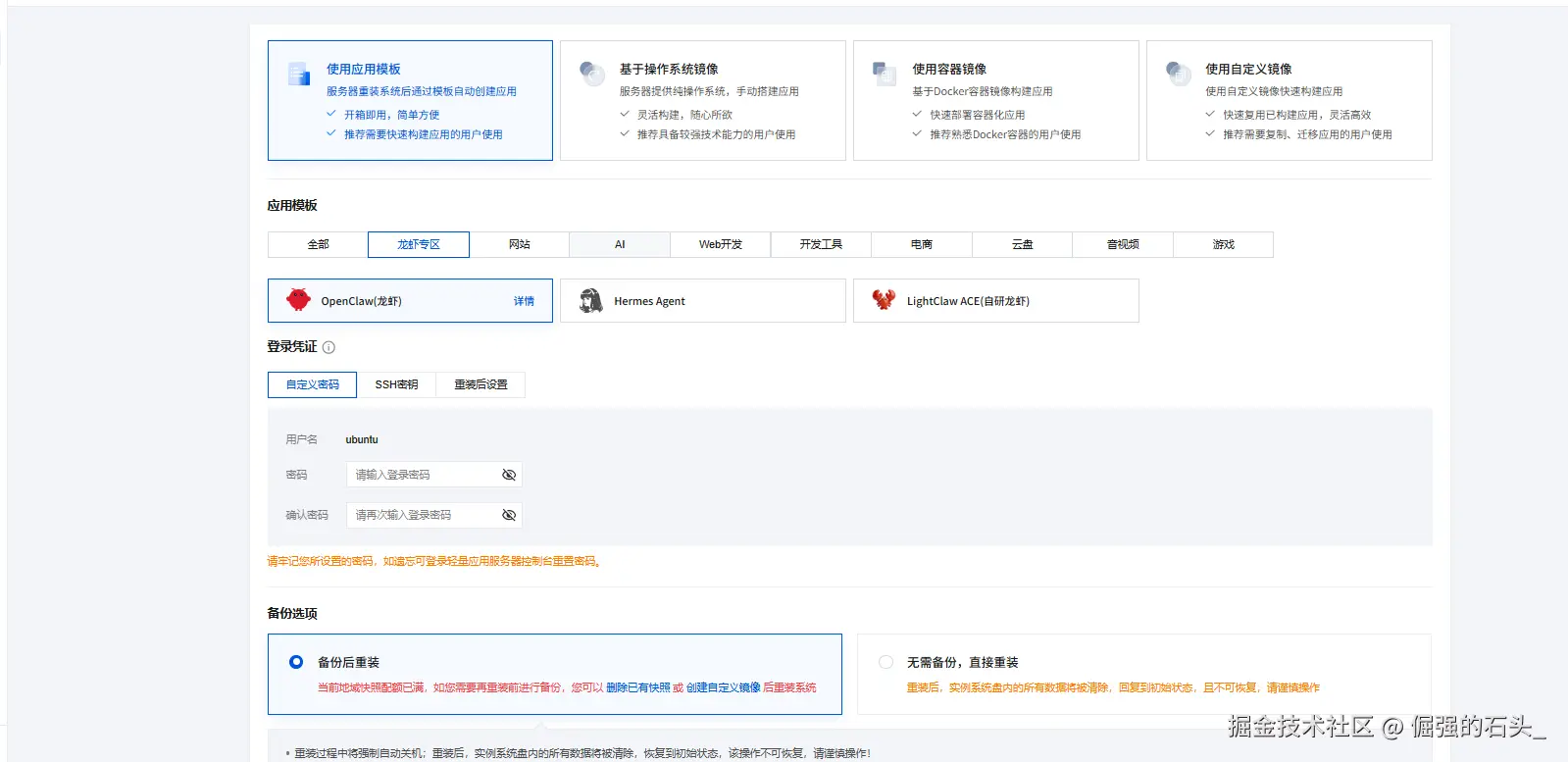The width and height of the screenshot is (1568, 762).
Task: Open the 删除已有快照 link
Action: (x=637, y=687)
